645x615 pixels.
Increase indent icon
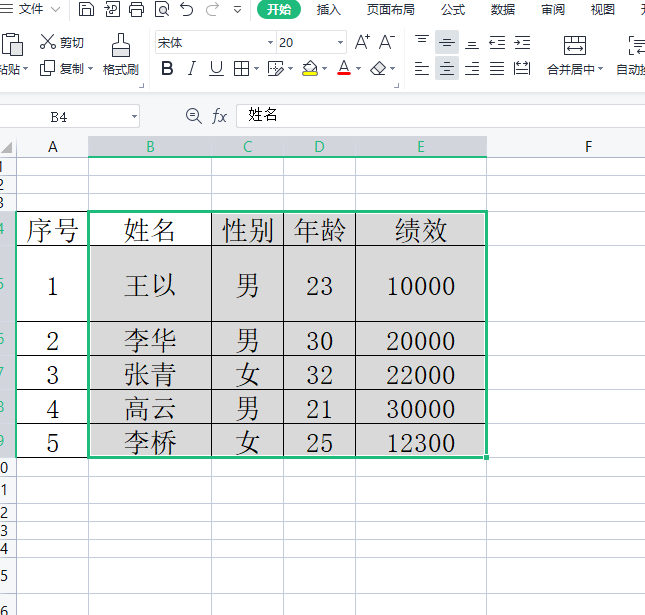tap(522, 42)
